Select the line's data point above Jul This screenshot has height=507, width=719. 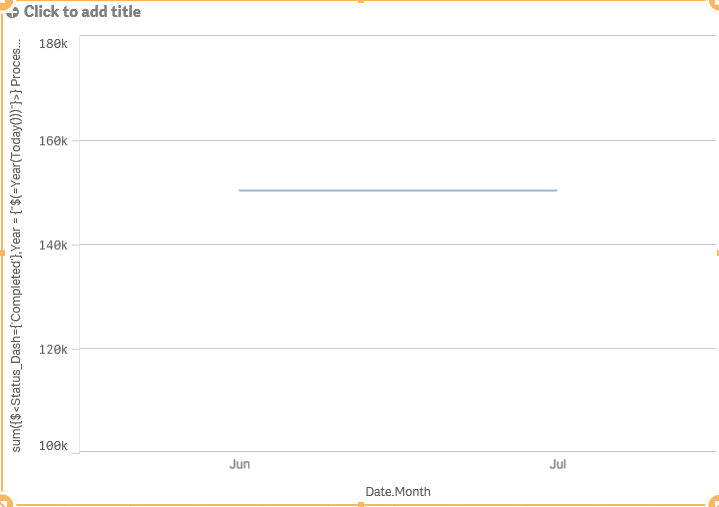[x=557, y=190]
